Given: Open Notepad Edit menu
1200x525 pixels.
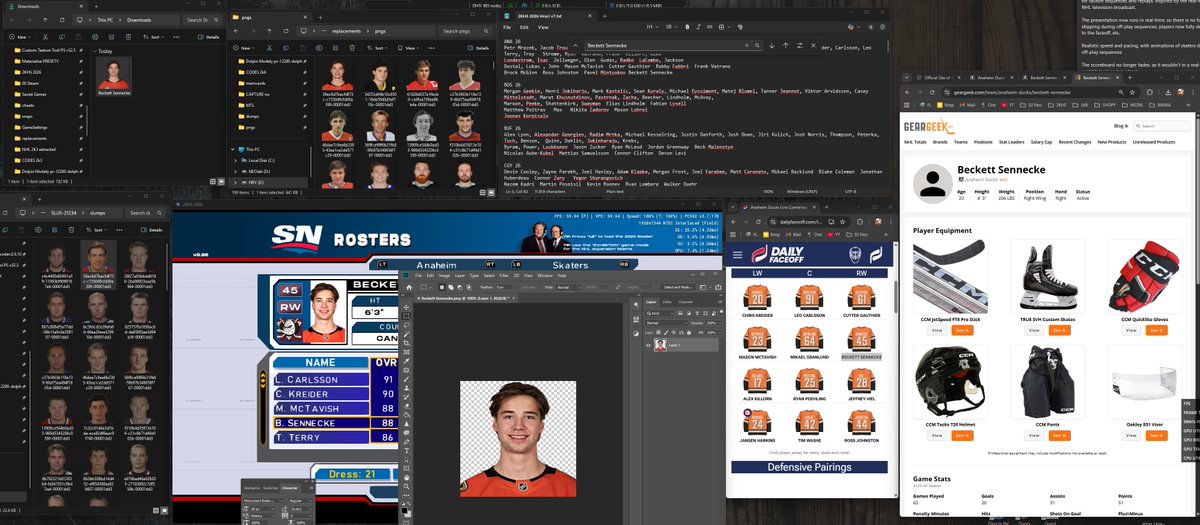Looking at the screenshot, I should tap(524, 27).
